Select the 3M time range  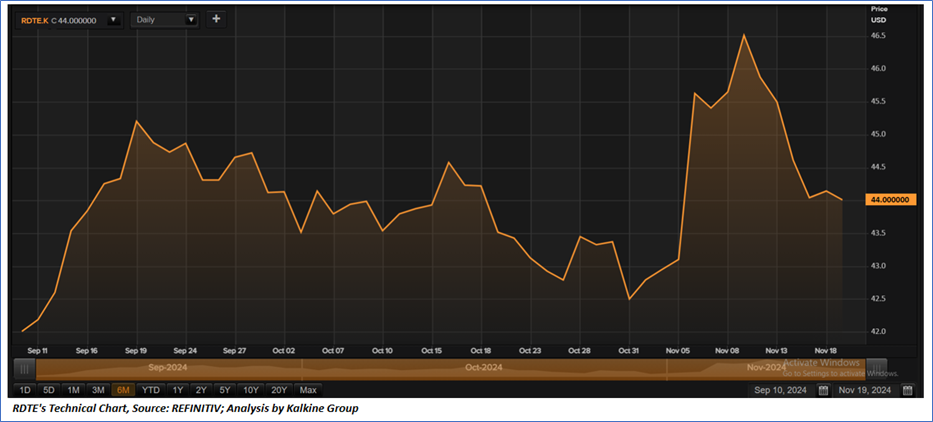click(98, 390)
